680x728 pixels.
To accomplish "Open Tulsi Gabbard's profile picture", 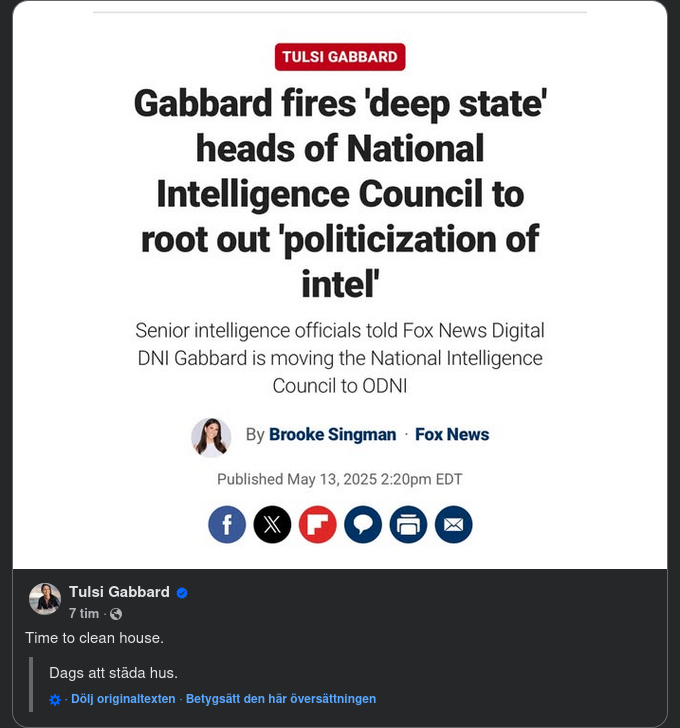I will (45, 598).
